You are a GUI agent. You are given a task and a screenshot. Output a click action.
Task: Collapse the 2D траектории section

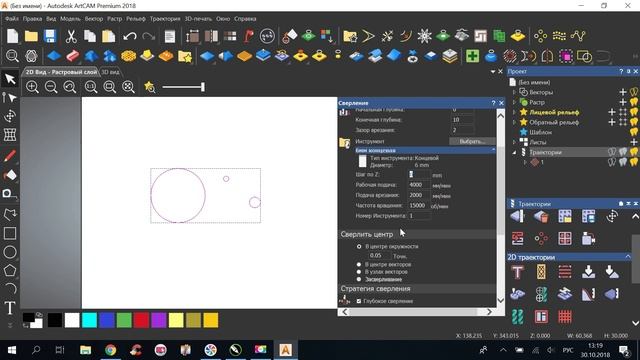(628, 257)
